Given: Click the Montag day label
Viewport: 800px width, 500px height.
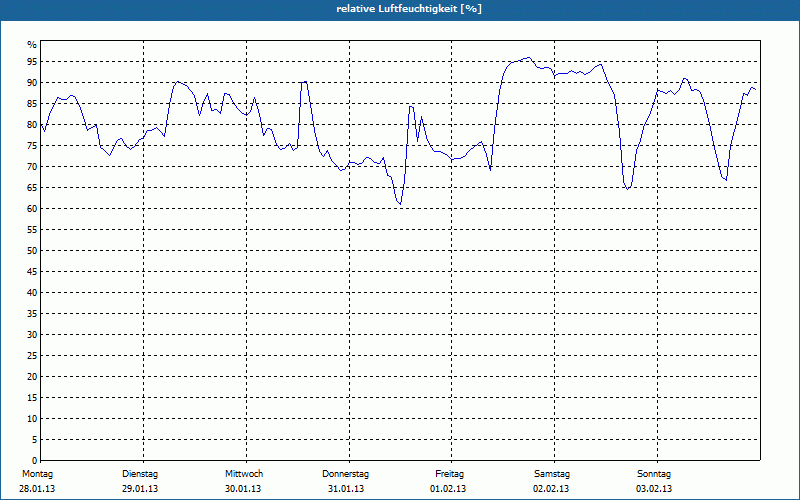Looking at the screenshot, I should tap(37, 474).
